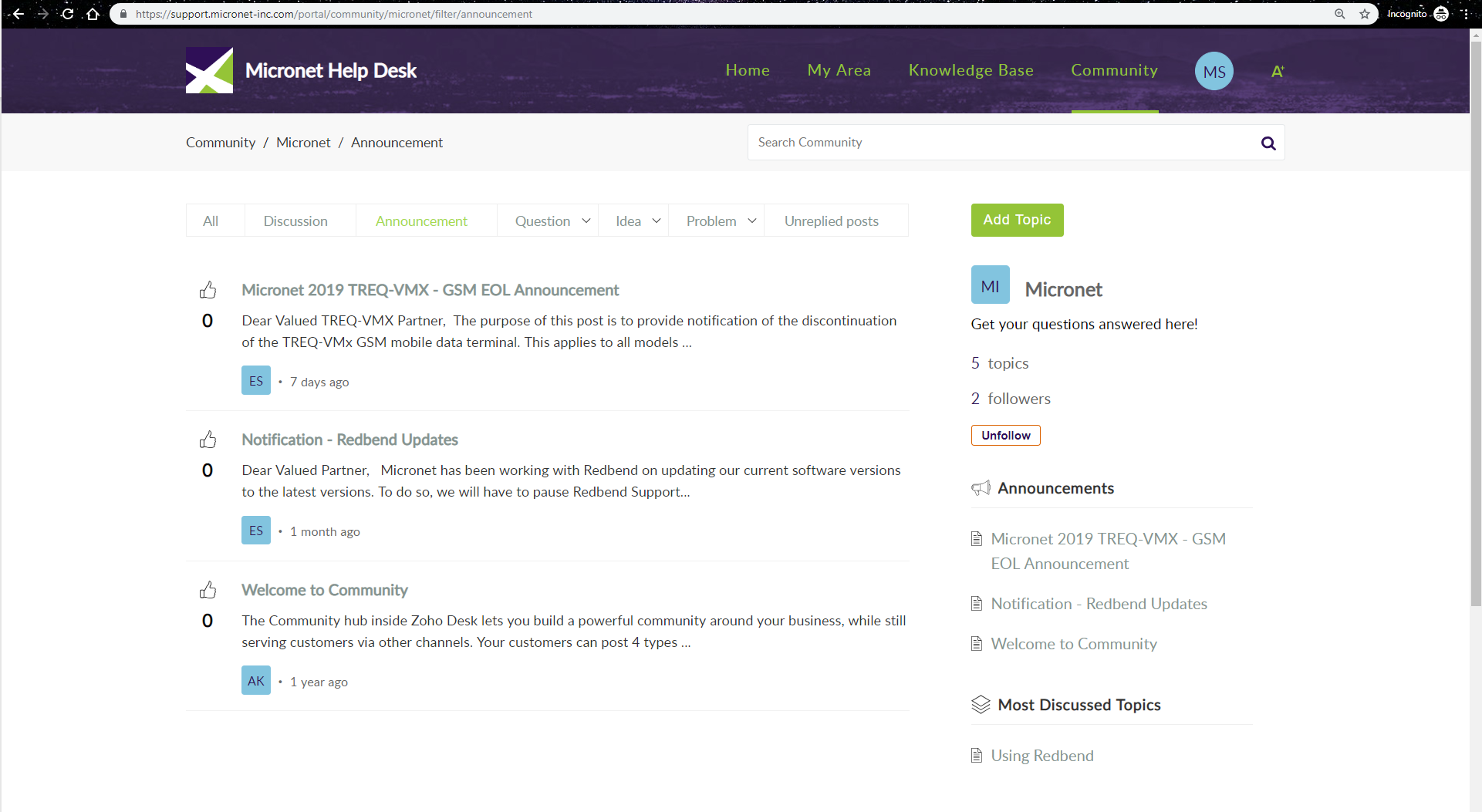The image size is (1482, 812).
Task: Like the Welcome to Community post
Action: [x=208, y=590]
